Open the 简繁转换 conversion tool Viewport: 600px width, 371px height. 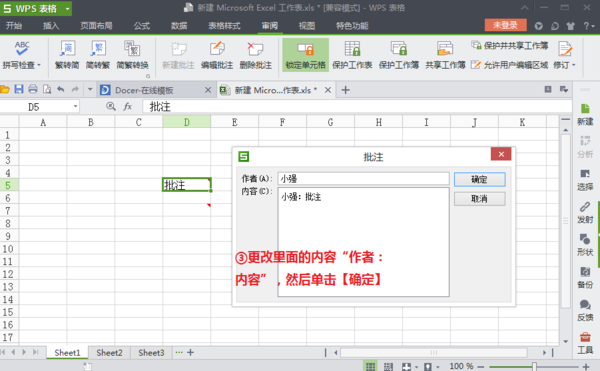click(132, 55)
